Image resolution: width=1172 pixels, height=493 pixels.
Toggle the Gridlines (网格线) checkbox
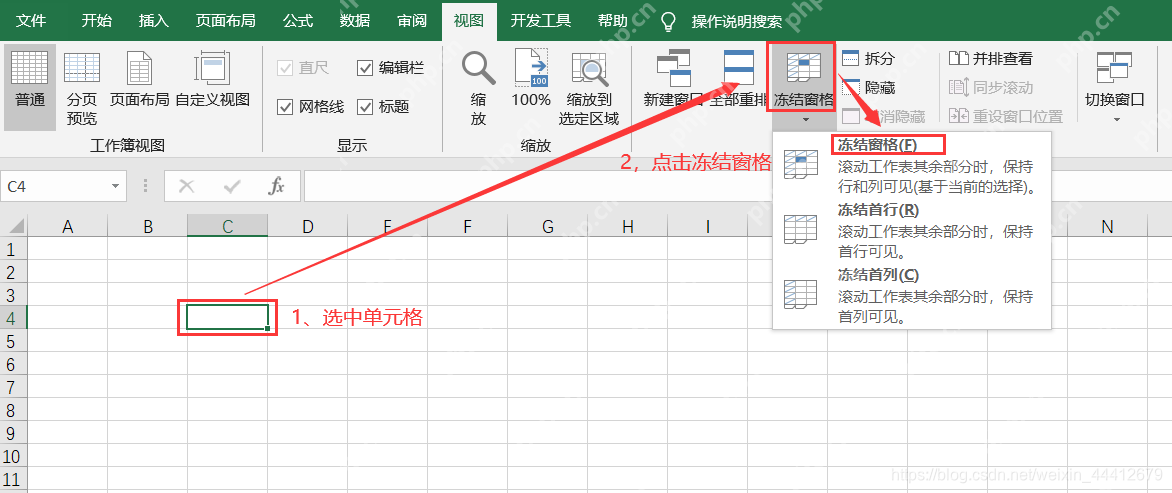click(x=285, y=107)
